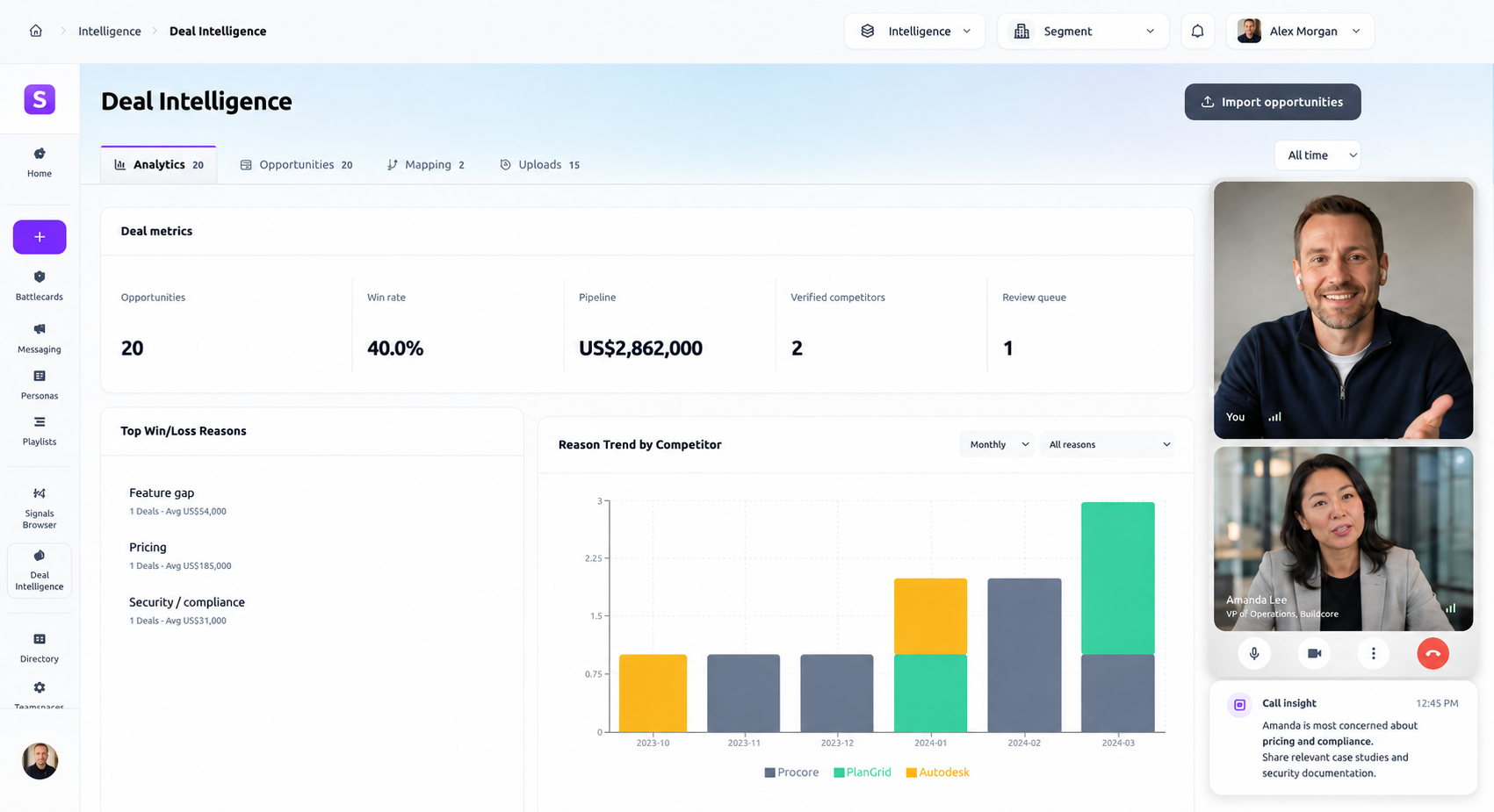Click the Intelligence breadcrumb link

pyautogui.click(x=110, y=31)
